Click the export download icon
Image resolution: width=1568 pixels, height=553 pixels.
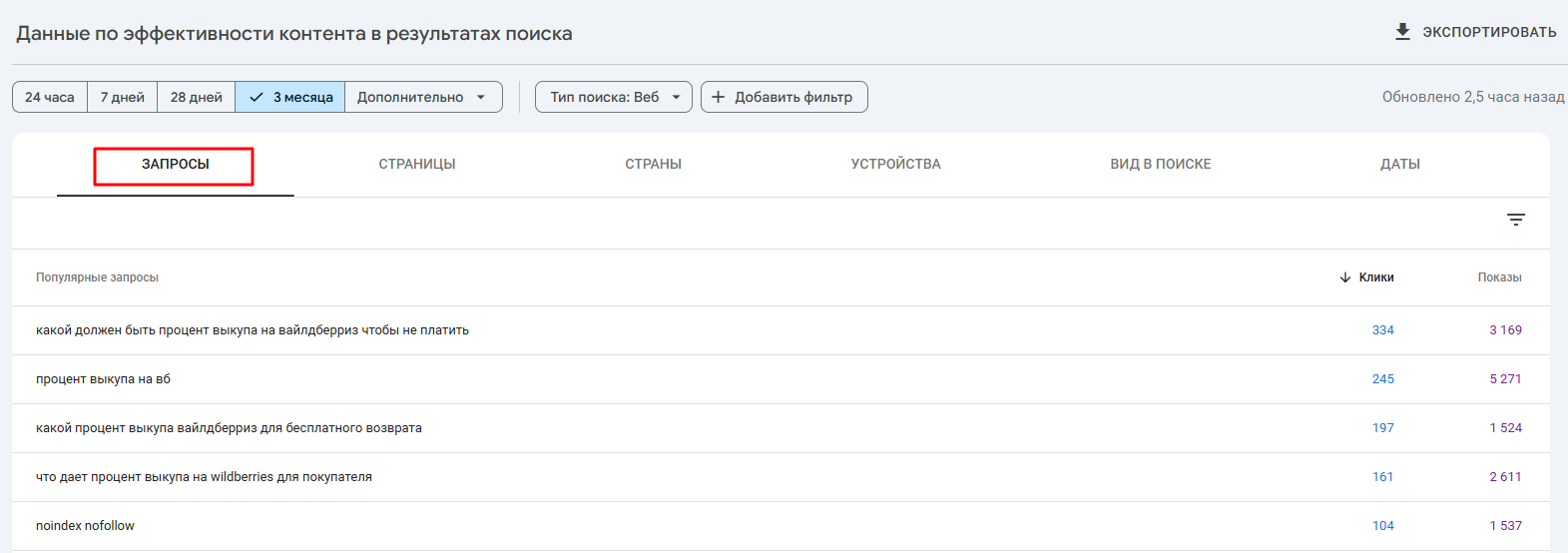coord(1402,32)
